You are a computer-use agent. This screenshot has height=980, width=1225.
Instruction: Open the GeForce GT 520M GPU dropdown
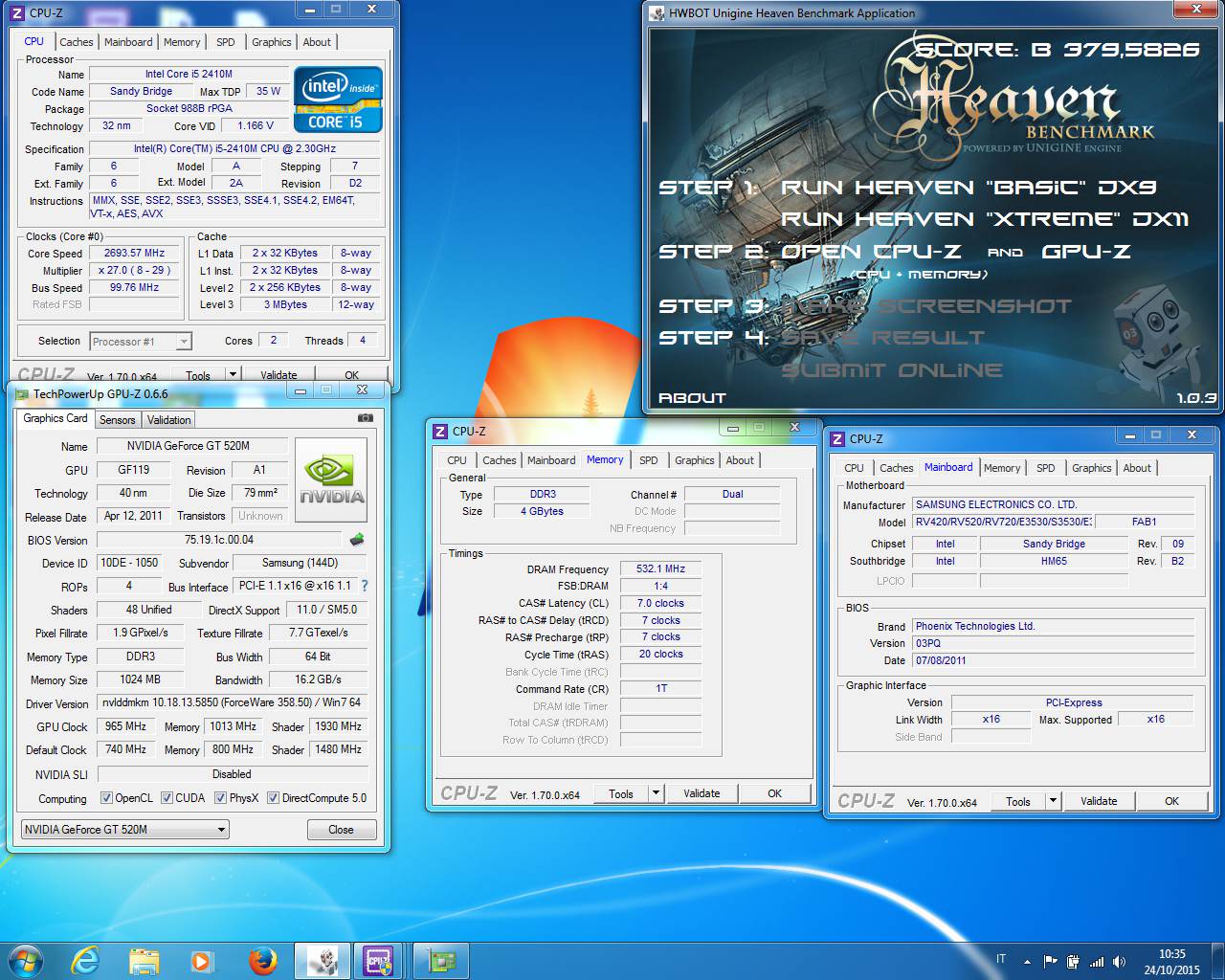(x=124, y=830)
